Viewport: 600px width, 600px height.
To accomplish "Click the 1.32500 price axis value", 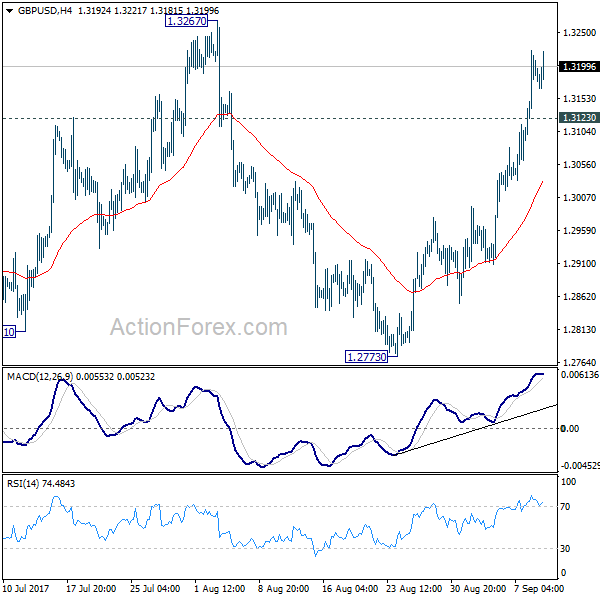I will (579, 33).
